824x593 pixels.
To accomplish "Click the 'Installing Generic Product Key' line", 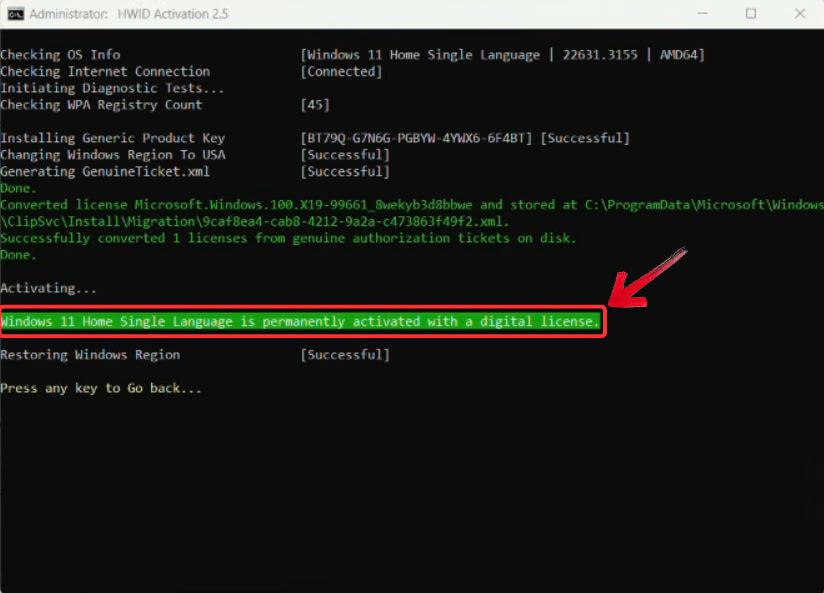I will tap(112, 138).
